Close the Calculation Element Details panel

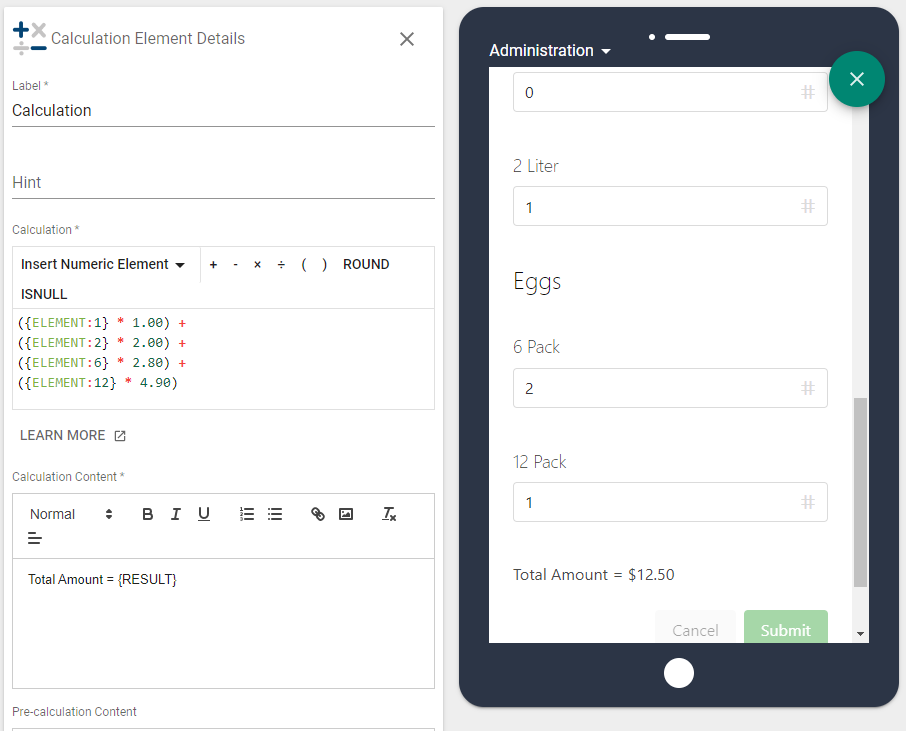pyautogui.click(x=407, y=39)
